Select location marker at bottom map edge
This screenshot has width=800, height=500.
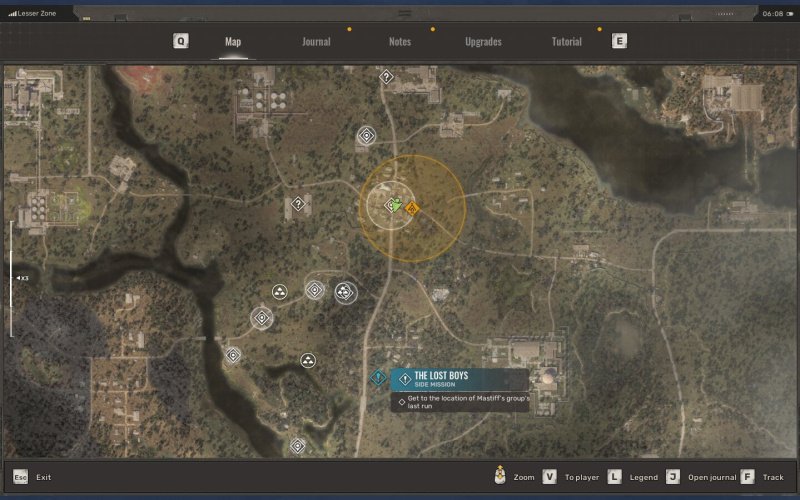point(298,446)
